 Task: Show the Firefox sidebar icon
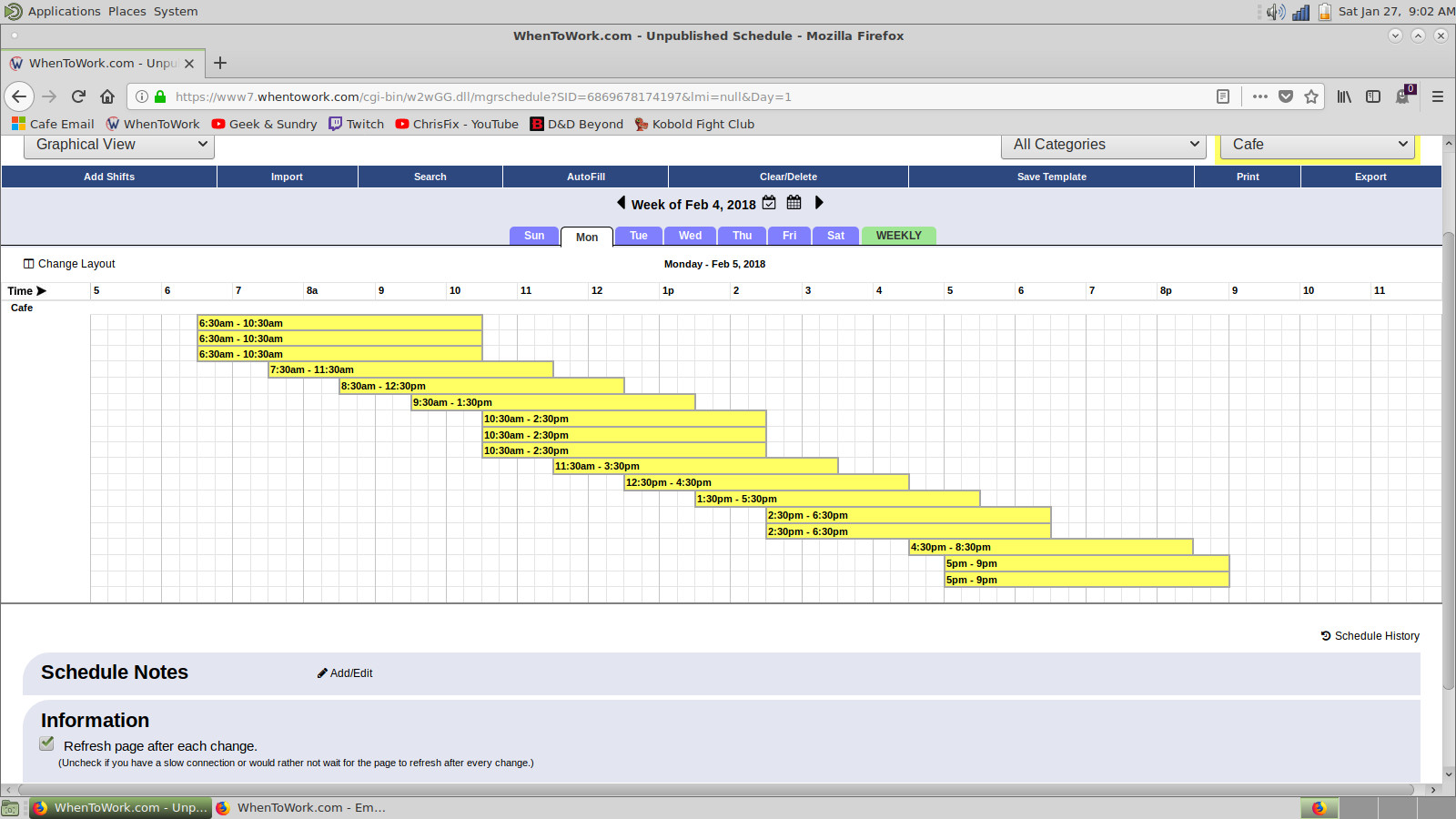(x=1373, y=96)
